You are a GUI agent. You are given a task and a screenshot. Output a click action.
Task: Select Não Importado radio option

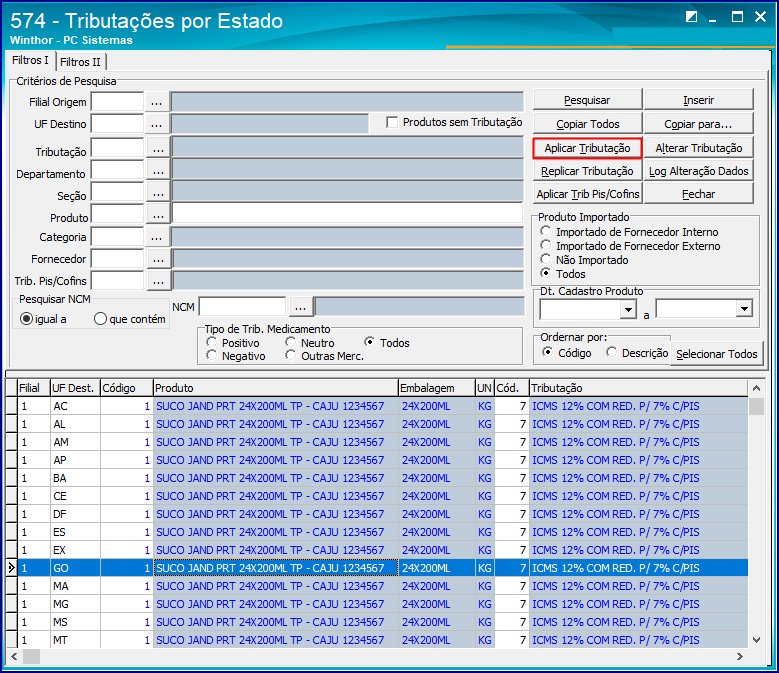pos(546,259)
